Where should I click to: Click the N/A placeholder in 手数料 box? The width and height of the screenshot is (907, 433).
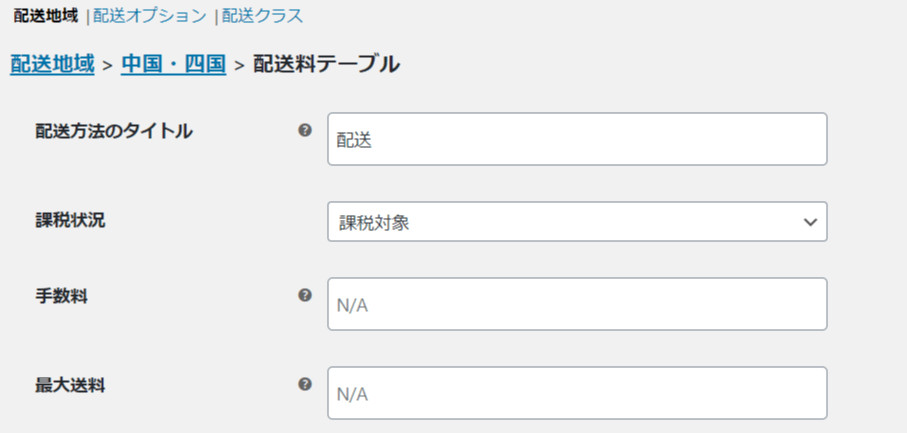pos(352,306)
